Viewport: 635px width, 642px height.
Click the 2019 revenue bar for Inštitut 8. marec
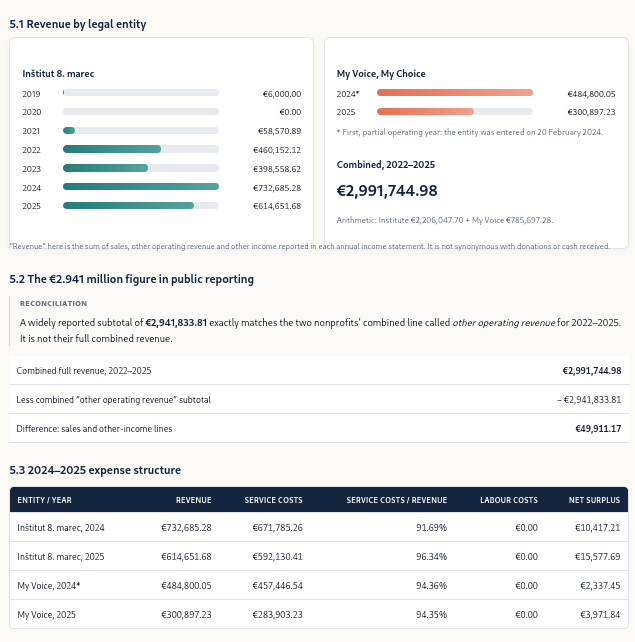(x=141, y=93)
